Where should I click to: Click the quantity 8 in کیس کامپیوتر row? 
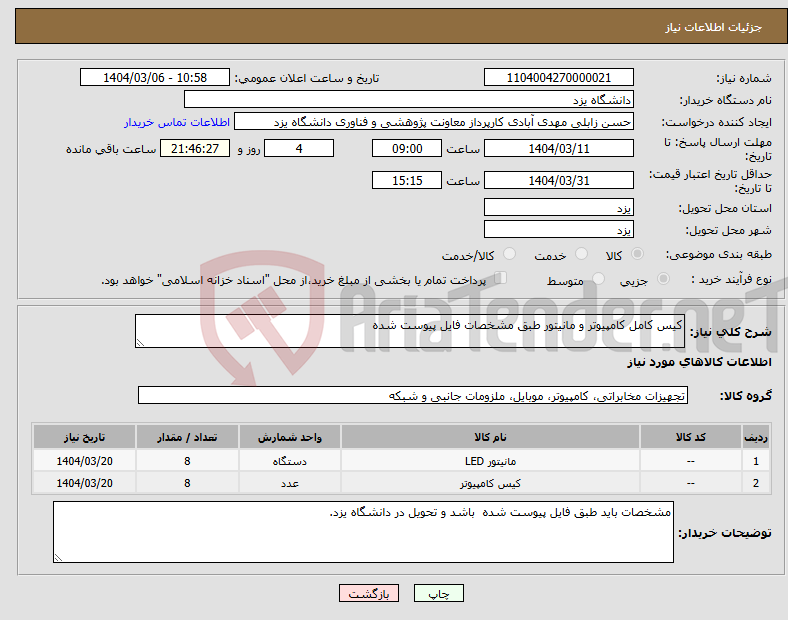click(x=187, y=483)
